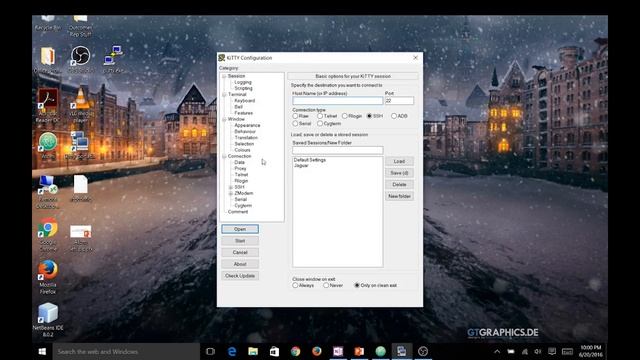Open OBS Studio from the taskbar
This screenshot has height=360, width=640.
423,351
